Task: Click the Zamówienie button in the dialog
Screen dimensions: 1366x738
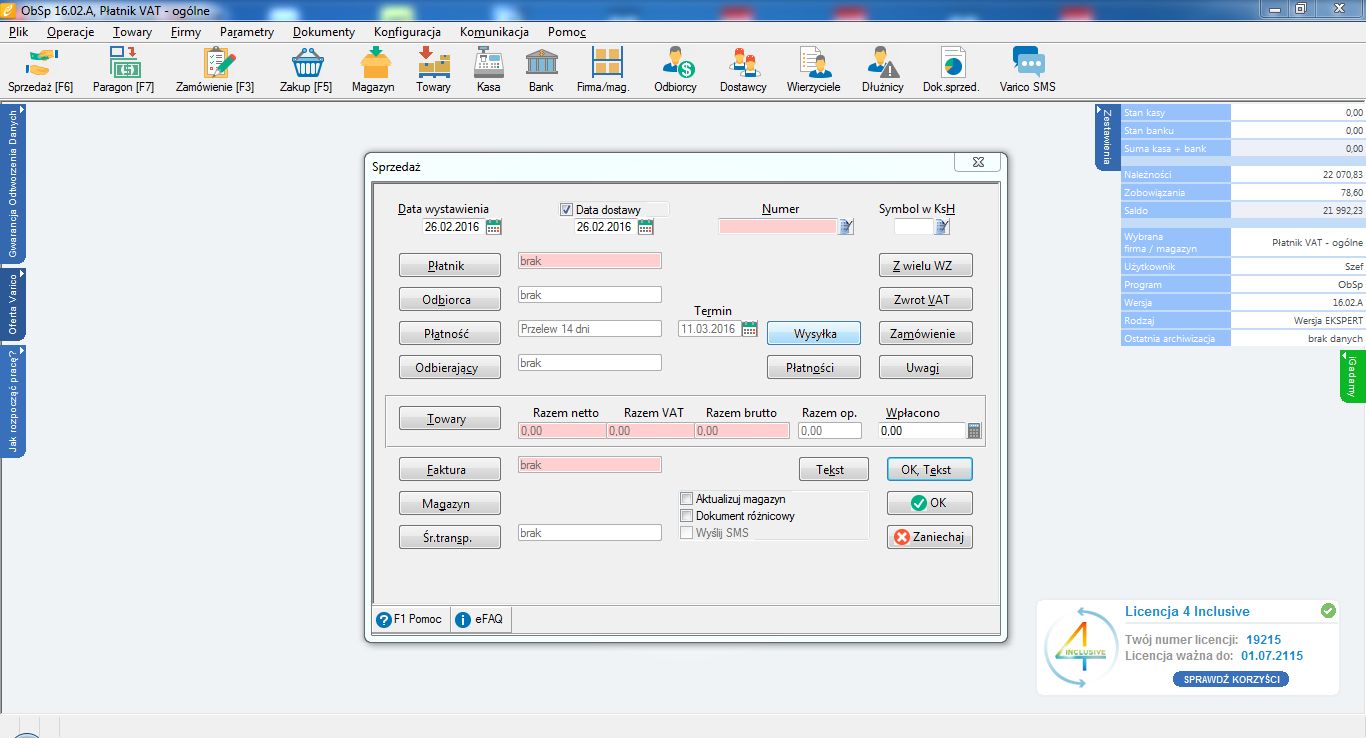Action: 925,334
